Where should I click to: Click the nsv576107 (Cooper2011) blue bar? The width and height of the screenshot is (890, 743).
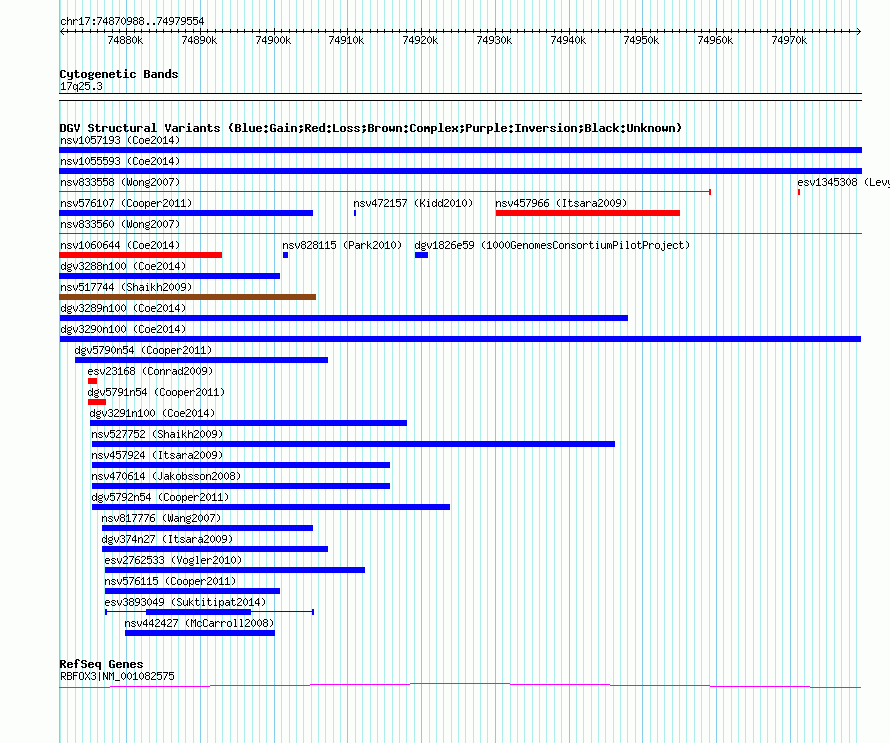pos(186,213)
